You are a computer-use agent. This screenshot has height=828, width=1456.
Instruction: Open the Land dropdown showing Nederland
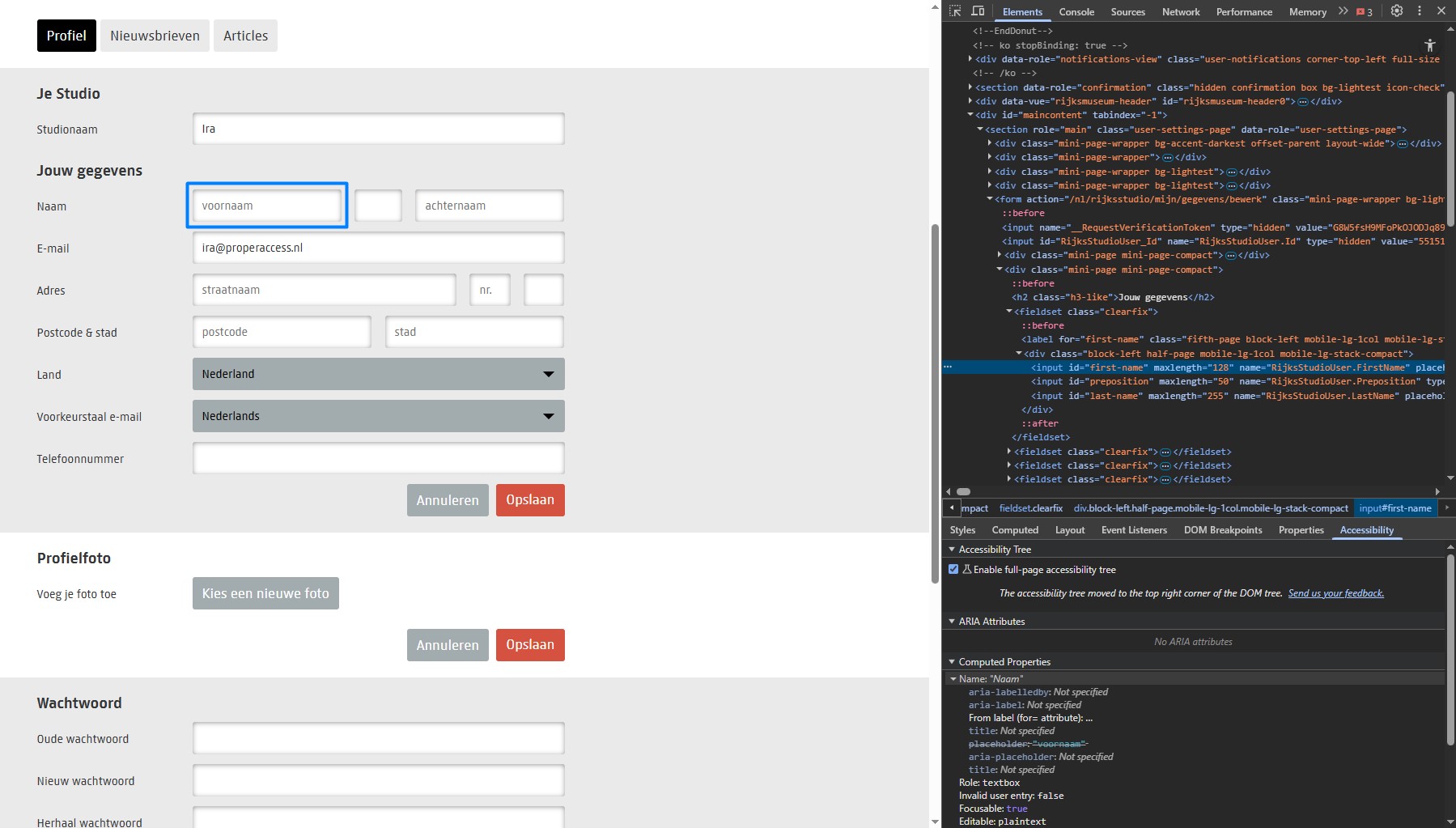click(x=378, y=374)
